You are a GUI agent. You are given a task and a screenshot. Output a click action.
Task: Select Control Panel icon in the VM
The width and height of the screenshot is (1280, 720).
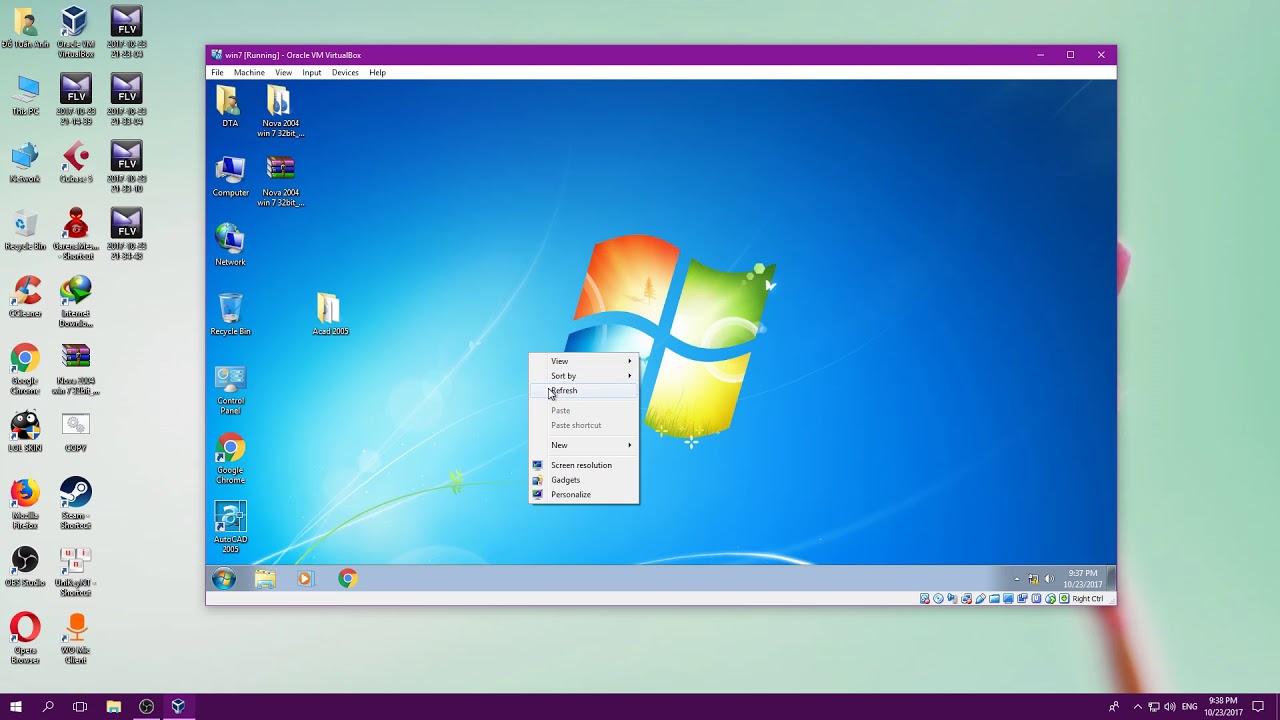pos(230,390)
